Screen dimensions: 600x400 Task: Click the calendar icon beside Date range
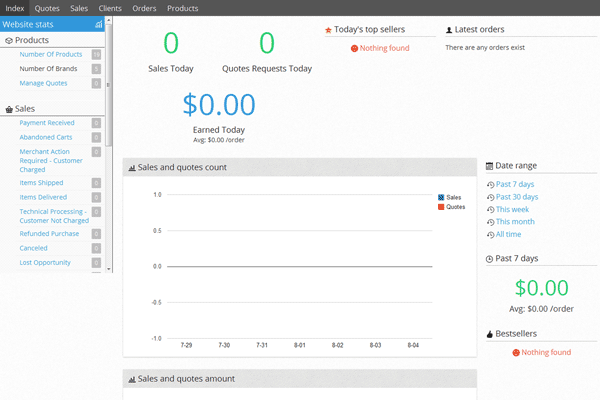[x=489, y=166]
